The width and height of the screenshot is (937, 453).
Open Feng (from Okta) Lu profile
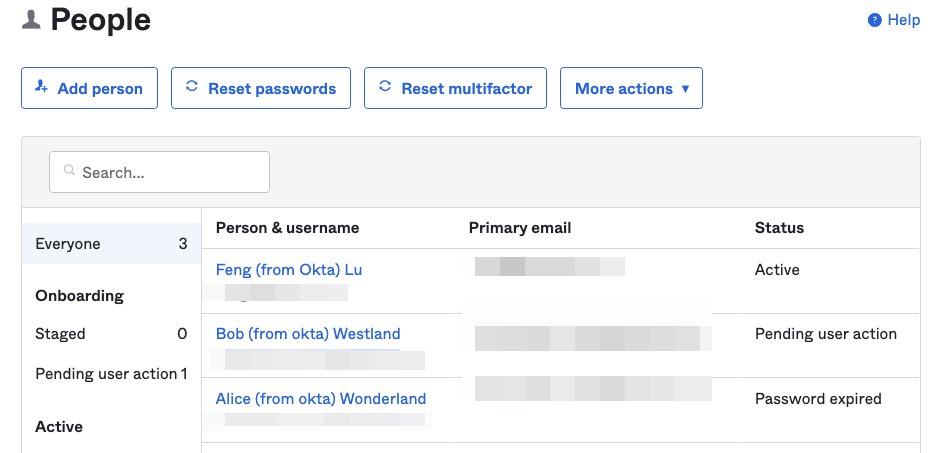point(289,270)
